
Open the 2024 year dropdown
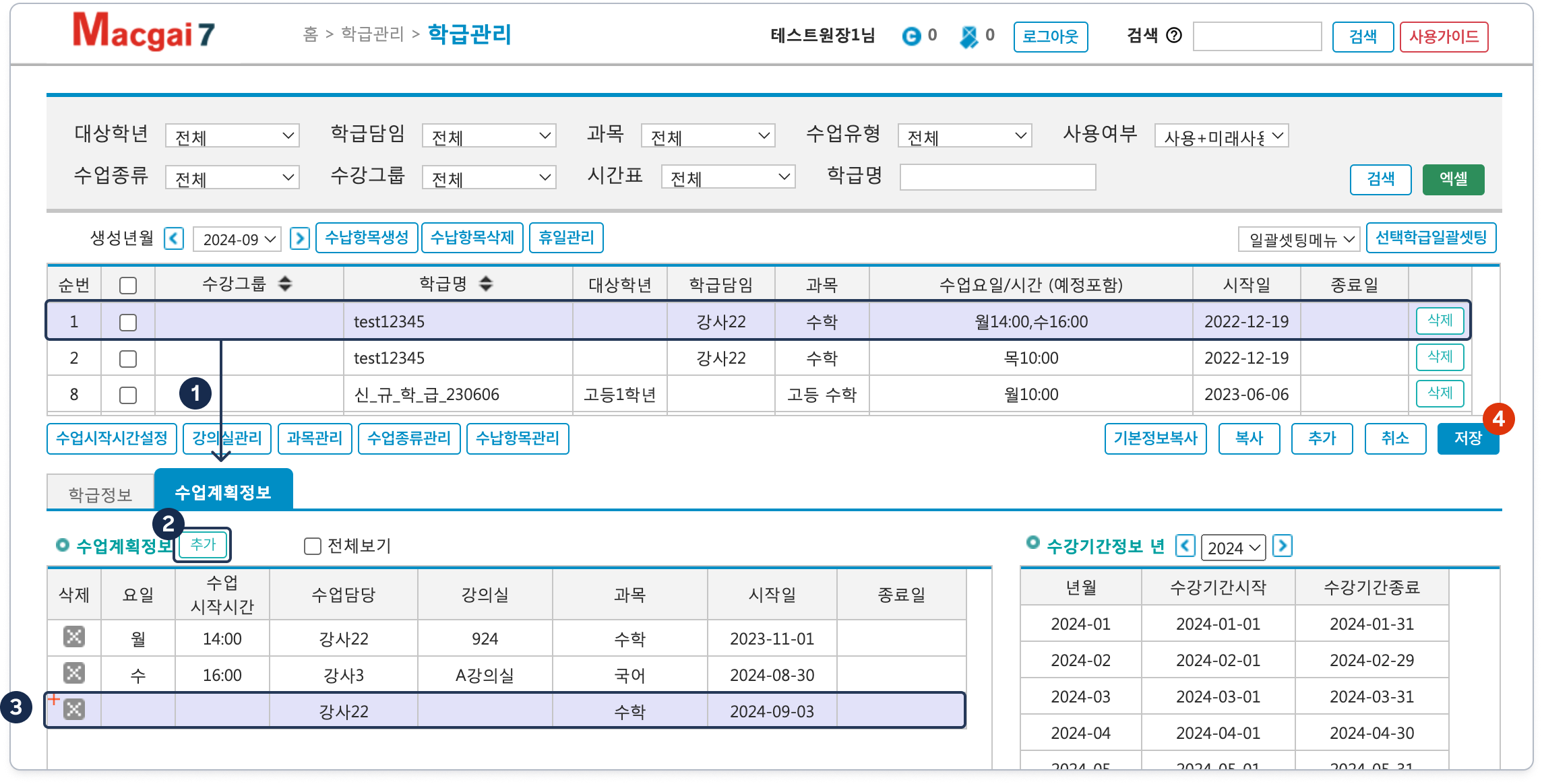click(x=1233, y=548)
